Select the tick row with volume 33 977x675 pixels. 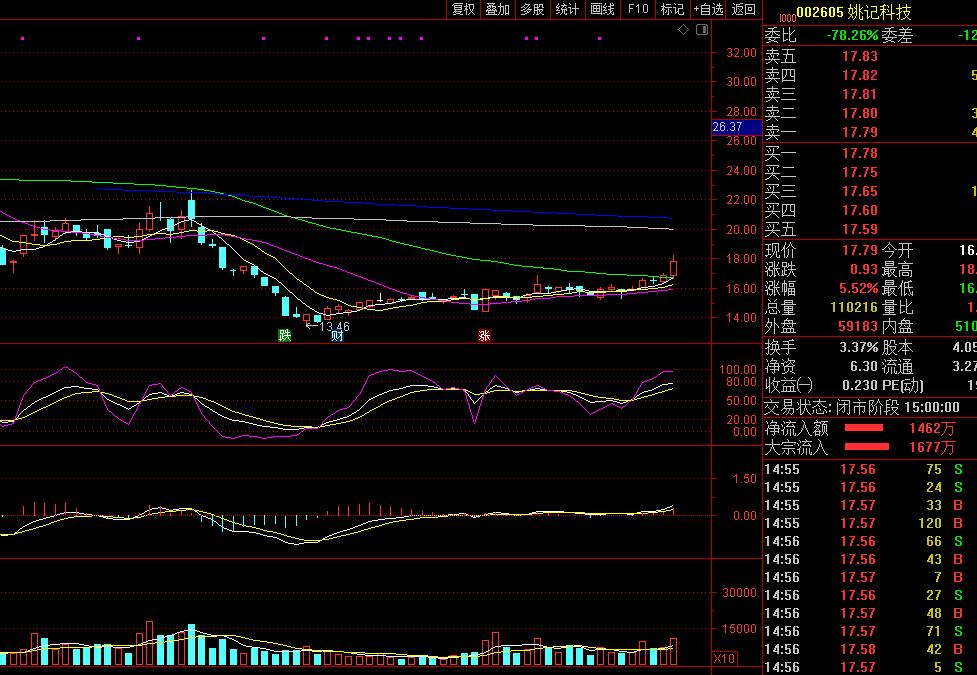[870, 505]
